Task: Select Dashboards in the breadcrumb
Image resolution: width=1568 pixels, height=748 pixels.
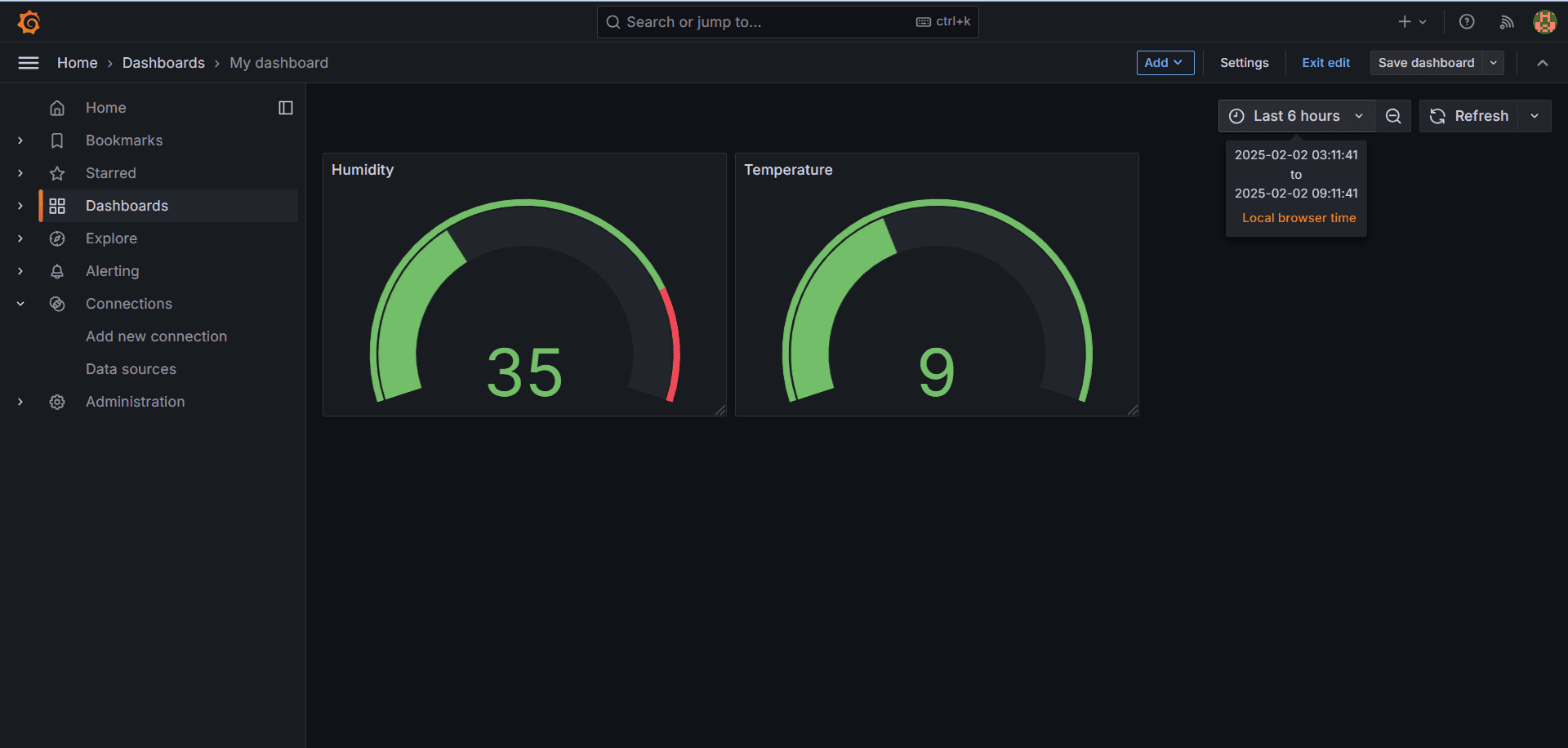Action: point(163,62)
